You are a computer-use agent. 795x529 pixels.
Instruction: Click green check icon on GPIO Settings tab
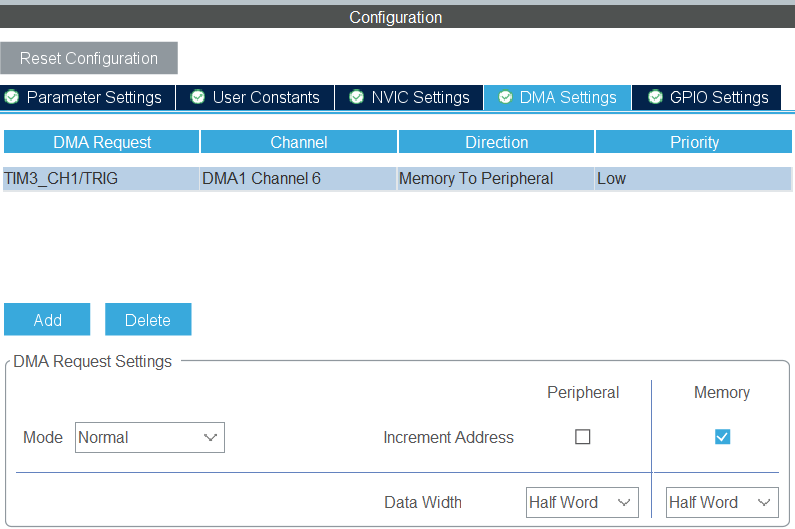[655, 97]
